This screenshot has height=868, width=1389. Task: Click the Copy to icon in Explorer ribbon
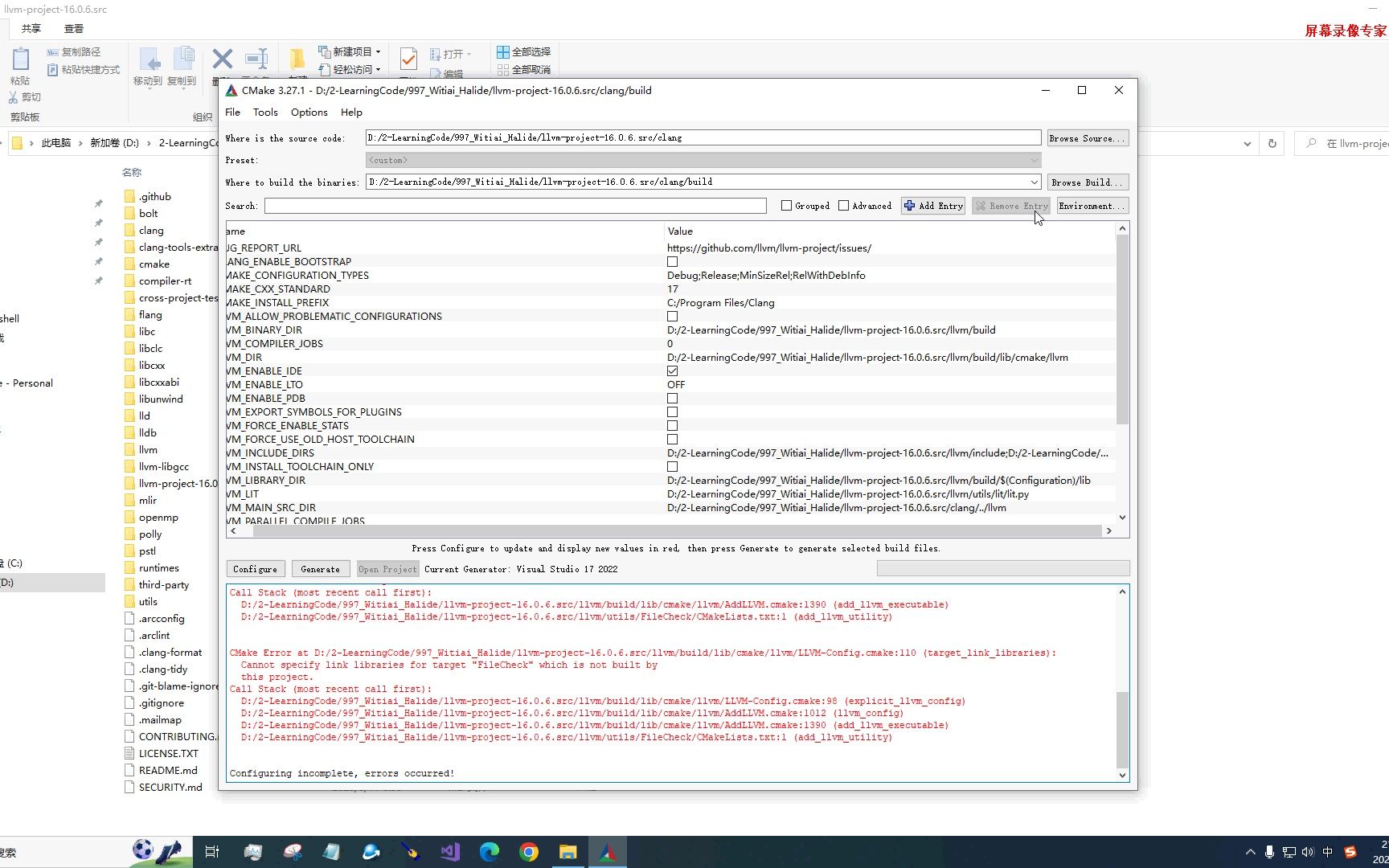(x=183, y=59)
